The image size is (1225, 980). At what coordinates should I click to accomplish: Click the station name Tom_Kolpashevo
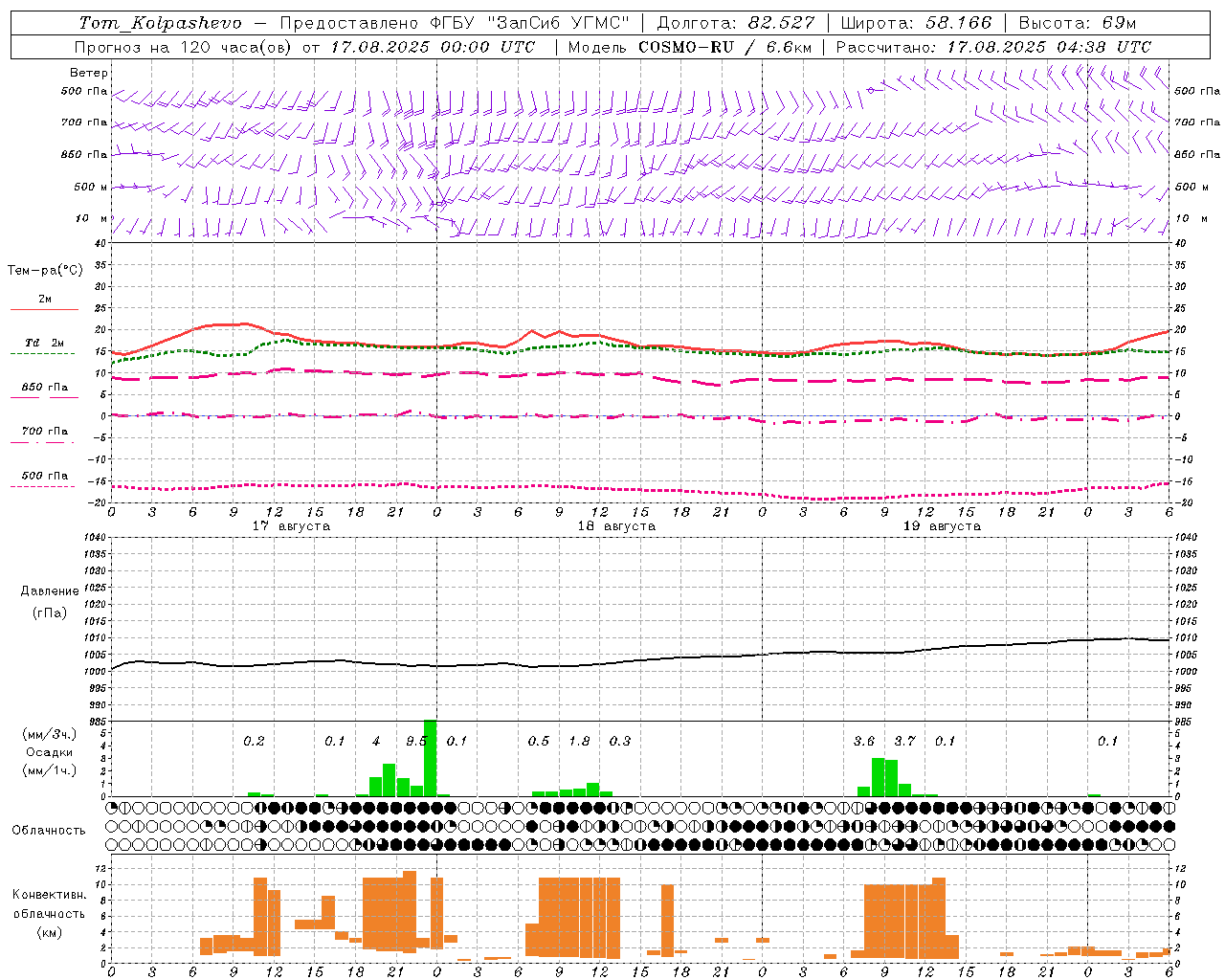(x=160, y=23)
